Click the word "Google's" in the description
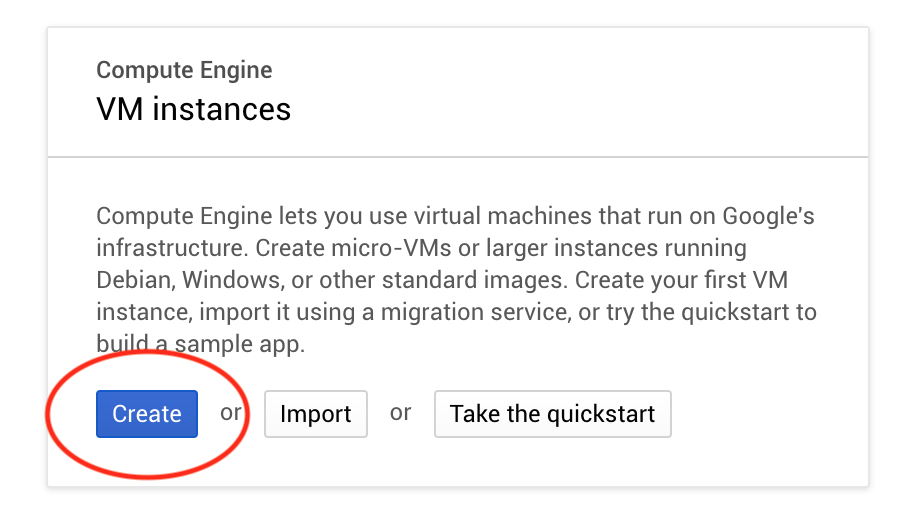 tap(768, 216)
